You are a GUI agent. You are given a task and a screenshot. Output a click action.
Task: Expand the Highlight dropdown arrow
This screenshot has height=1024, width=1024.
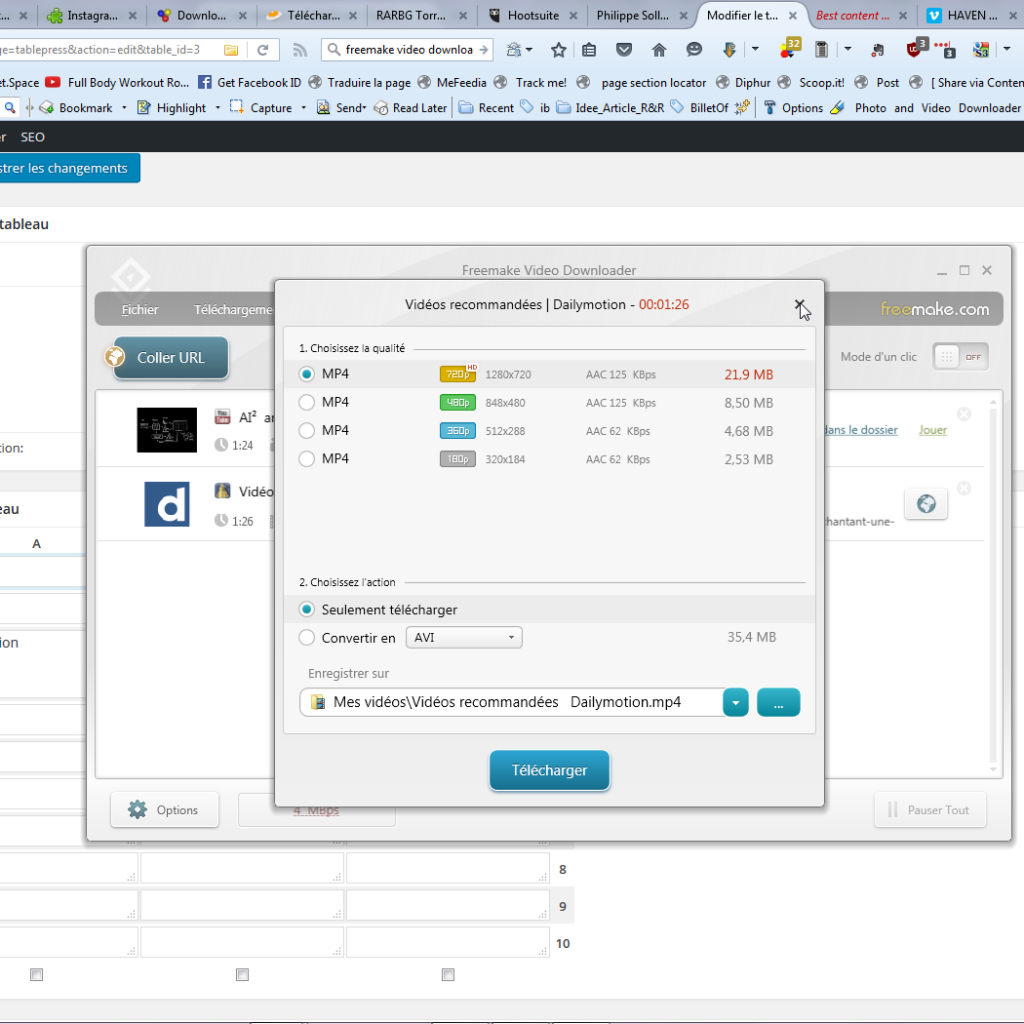coord(217,108)
